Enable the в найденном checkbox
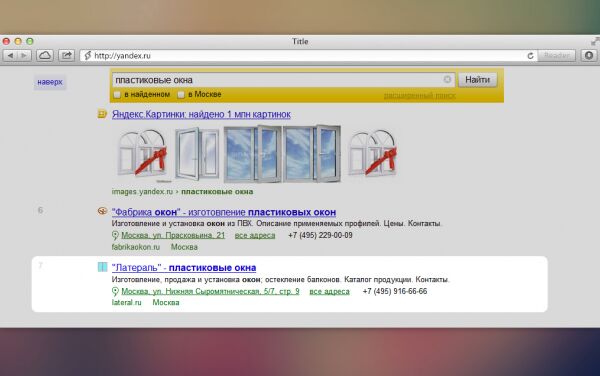 pos(117,94)
